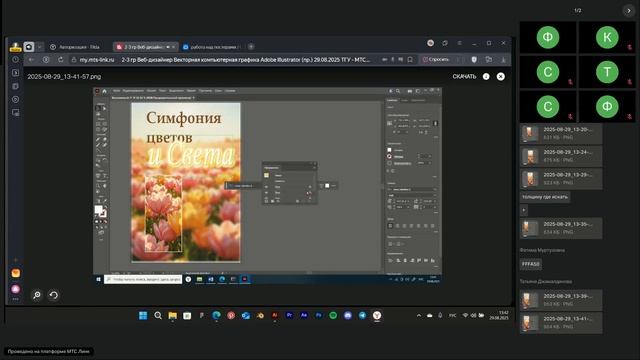
Task: Launch Microsoft Edge from the taskbar
Action: pyautogui.click(x=216, y=316)
